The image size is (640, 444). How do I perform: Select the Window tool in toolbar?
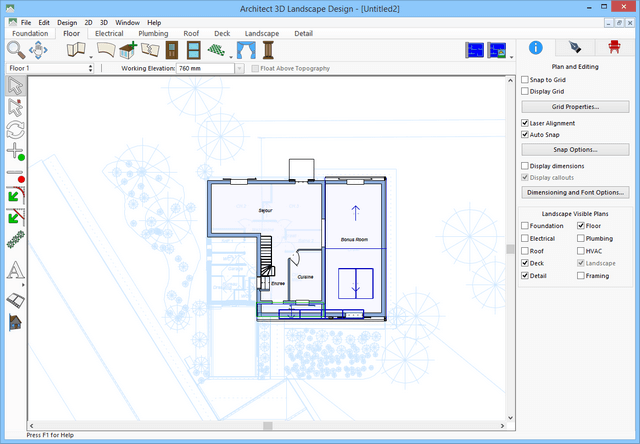coord(192,51)
